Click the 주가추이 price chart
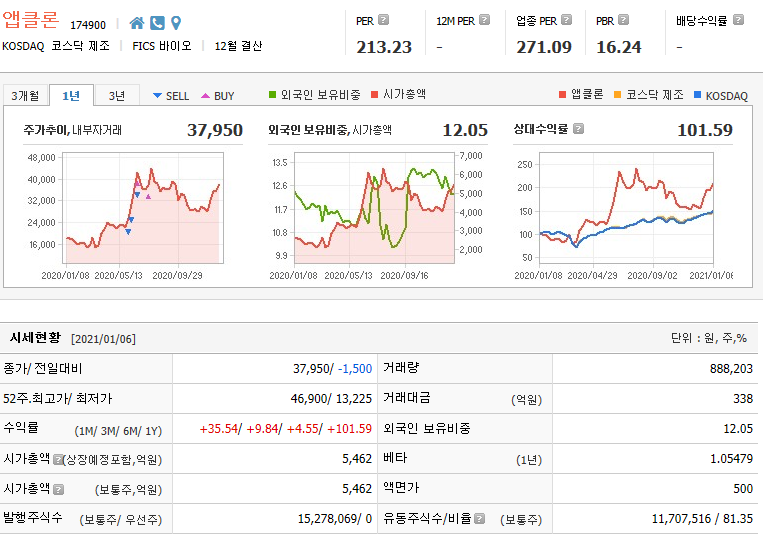 click(143, 208)
